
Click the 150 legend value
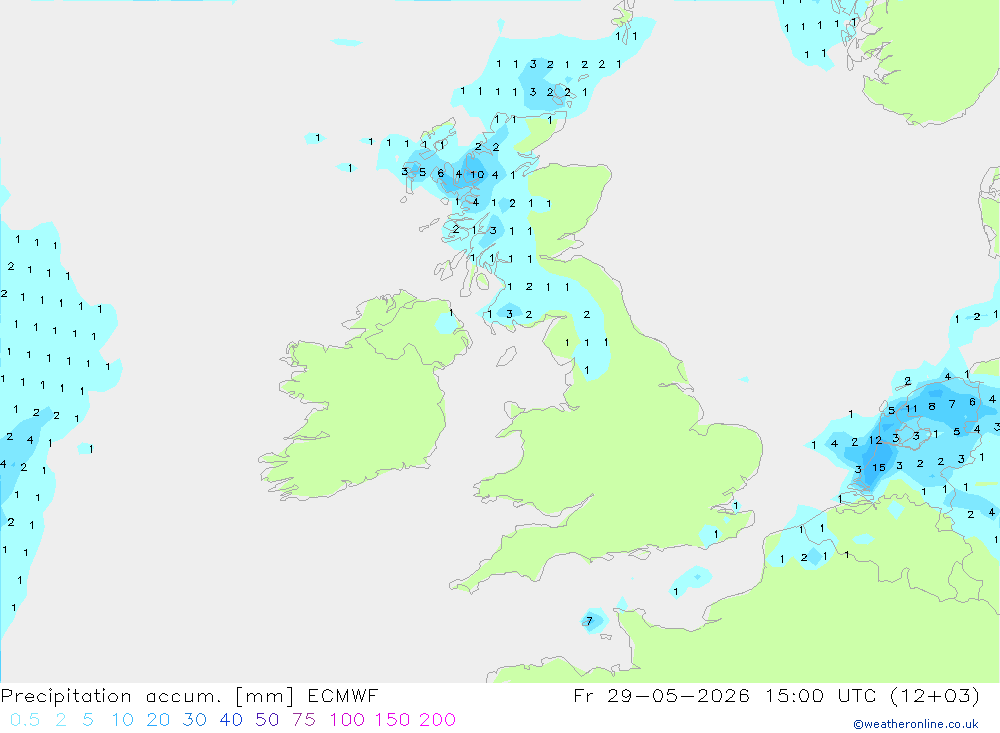(x=392, y=720)
